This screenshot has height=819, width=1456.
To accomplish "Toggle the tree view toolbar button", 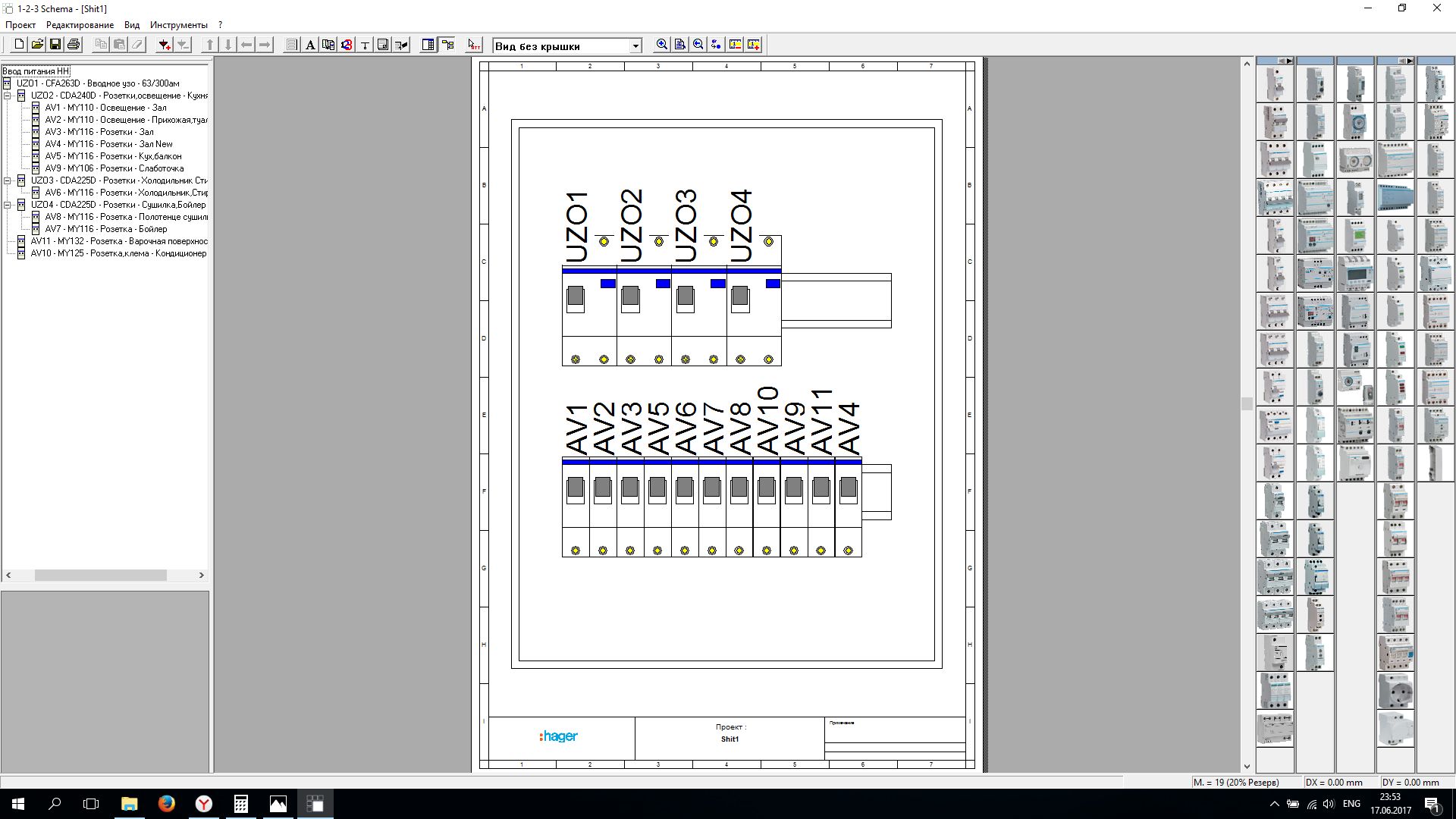I will click(x=447, y=45).
